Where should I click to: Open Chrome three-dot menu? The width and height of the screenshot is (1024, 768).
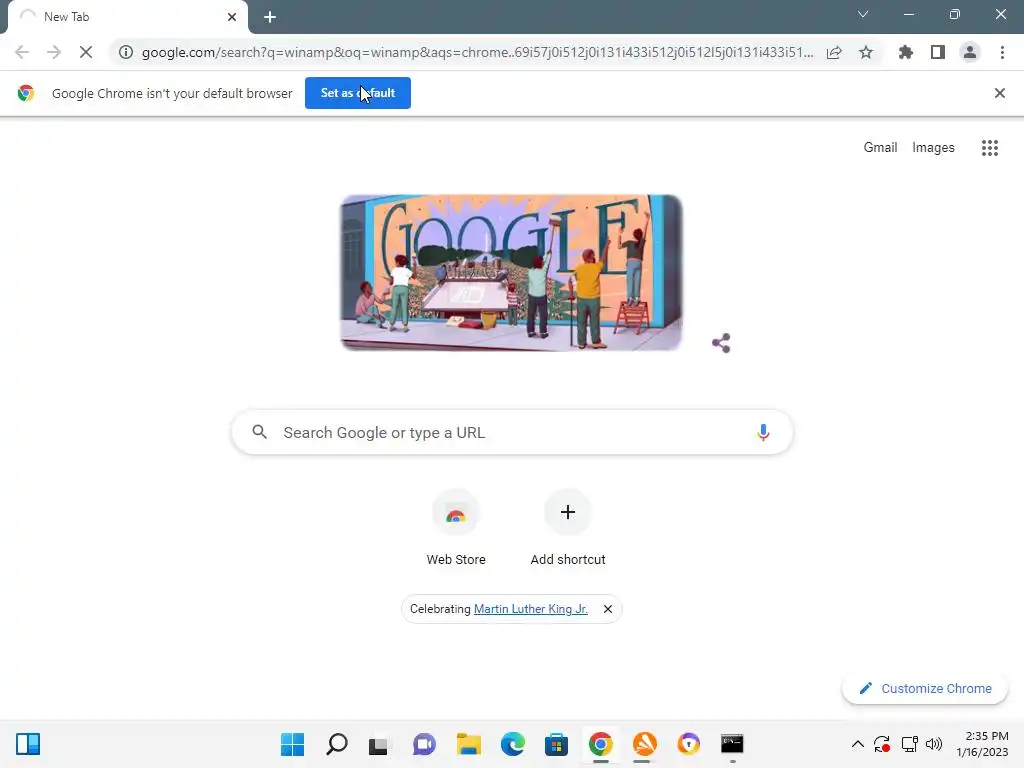point(1002,52)
